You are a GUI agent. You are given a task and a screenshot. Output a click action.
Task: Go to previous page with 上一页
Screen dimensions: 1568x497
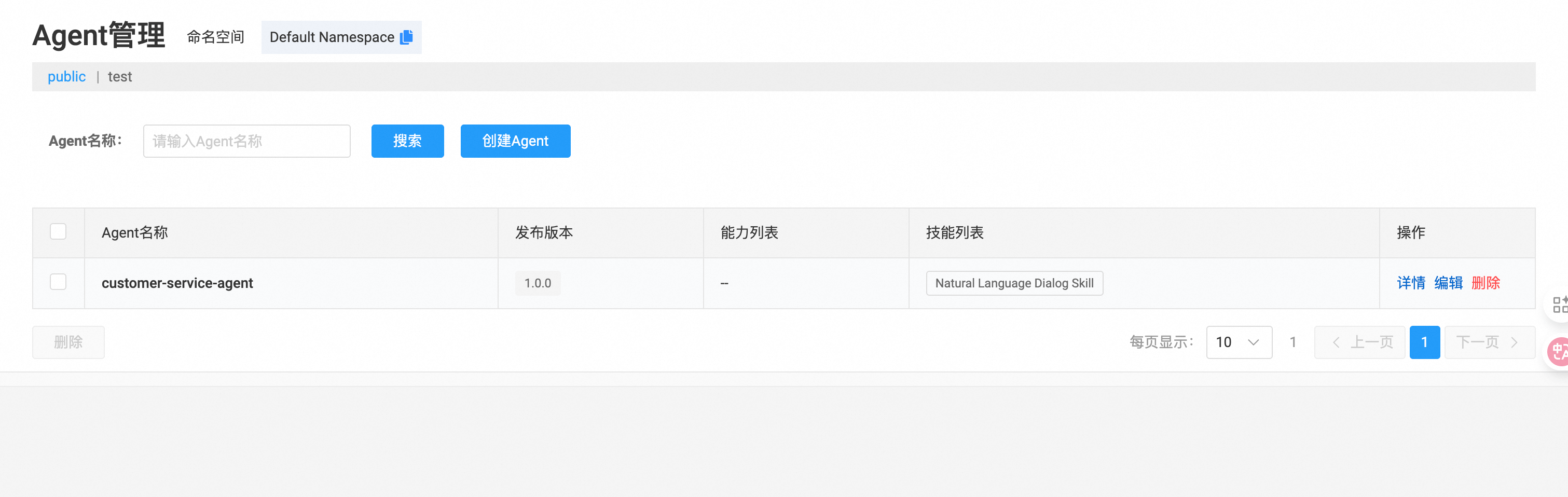[1359, 342]
